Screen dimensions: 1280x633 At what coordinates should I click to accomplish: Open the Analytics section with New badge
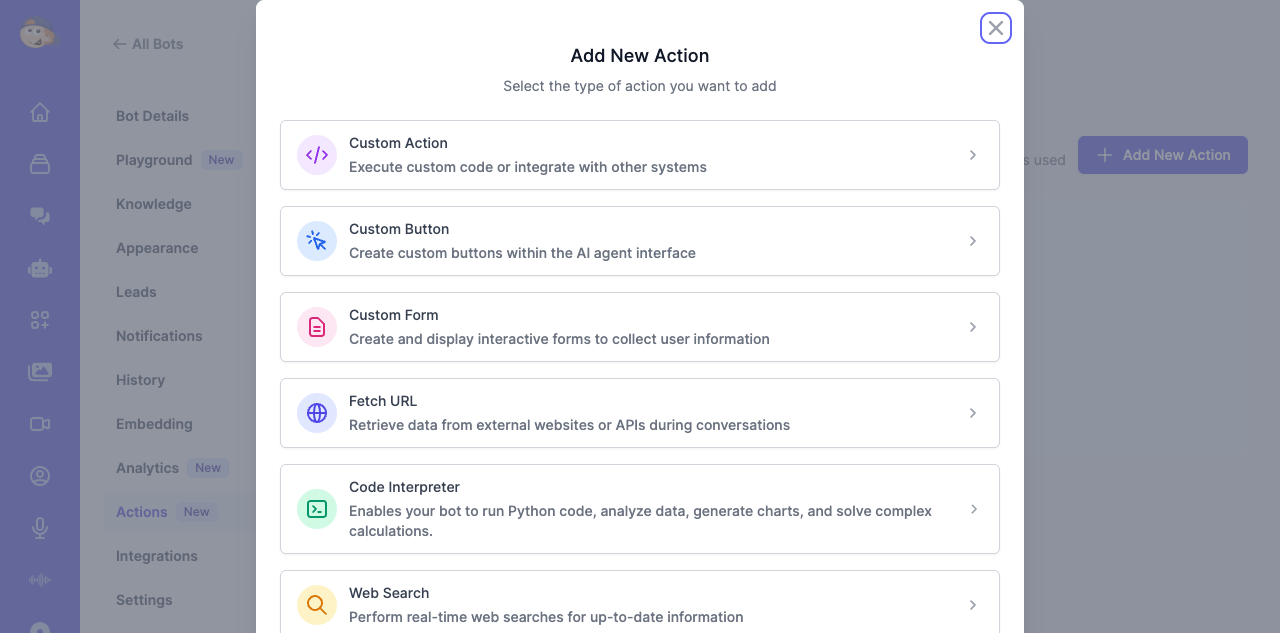coord(146,468)
